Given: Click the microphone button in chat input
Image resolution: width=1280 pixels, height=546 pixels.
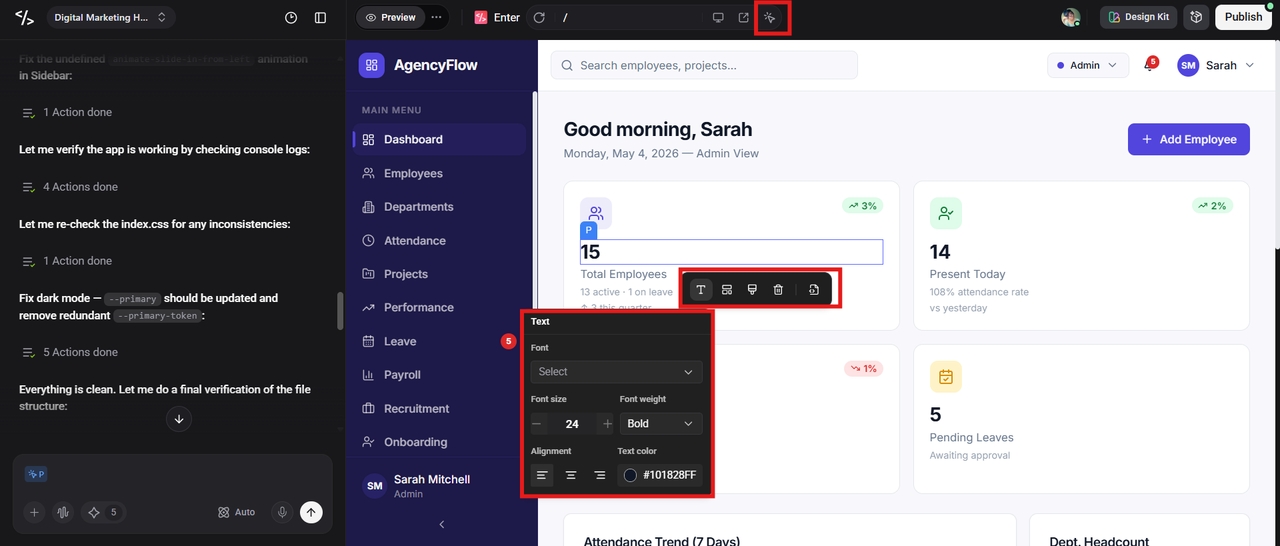Looking at the screenshot, I should click(282, 512).
